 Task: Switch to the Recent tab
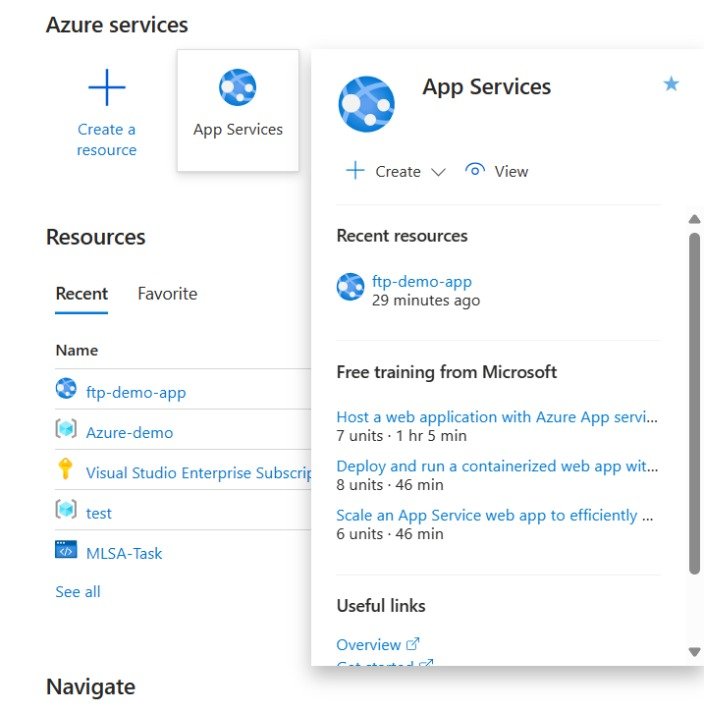[x=81, y=294]
